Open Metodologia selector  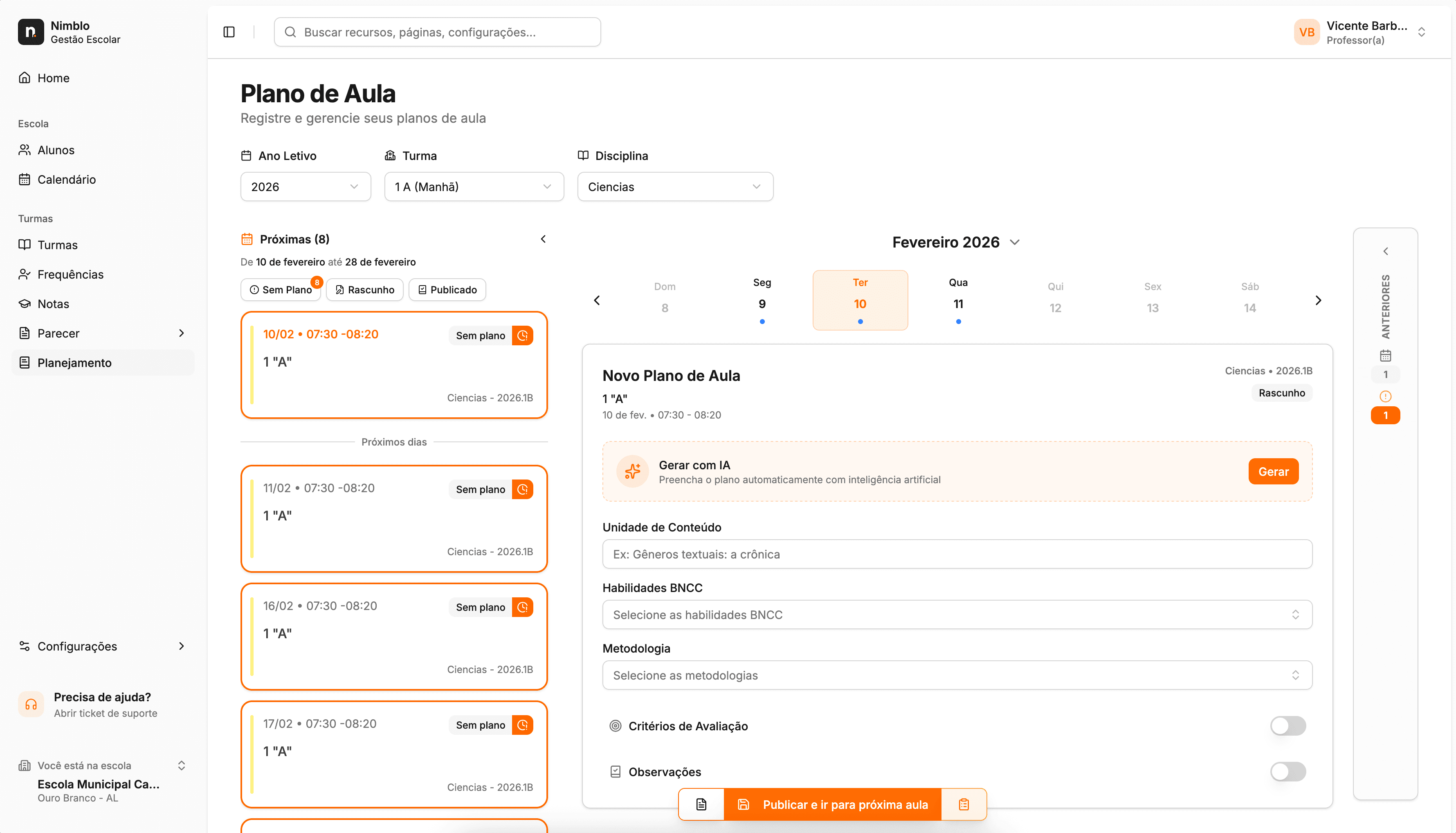point(957,675)
